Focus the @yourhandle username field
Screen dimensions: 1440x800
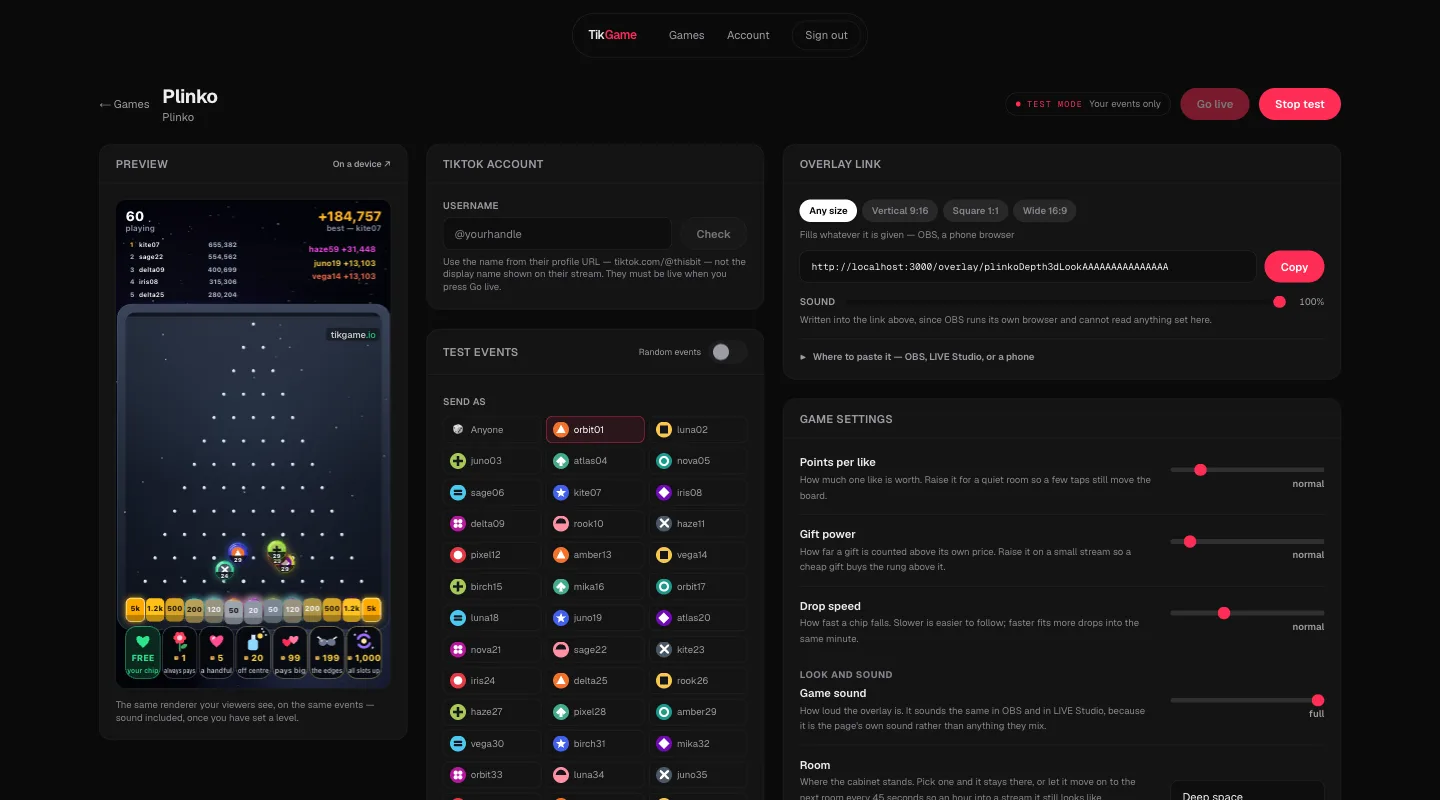557,234
